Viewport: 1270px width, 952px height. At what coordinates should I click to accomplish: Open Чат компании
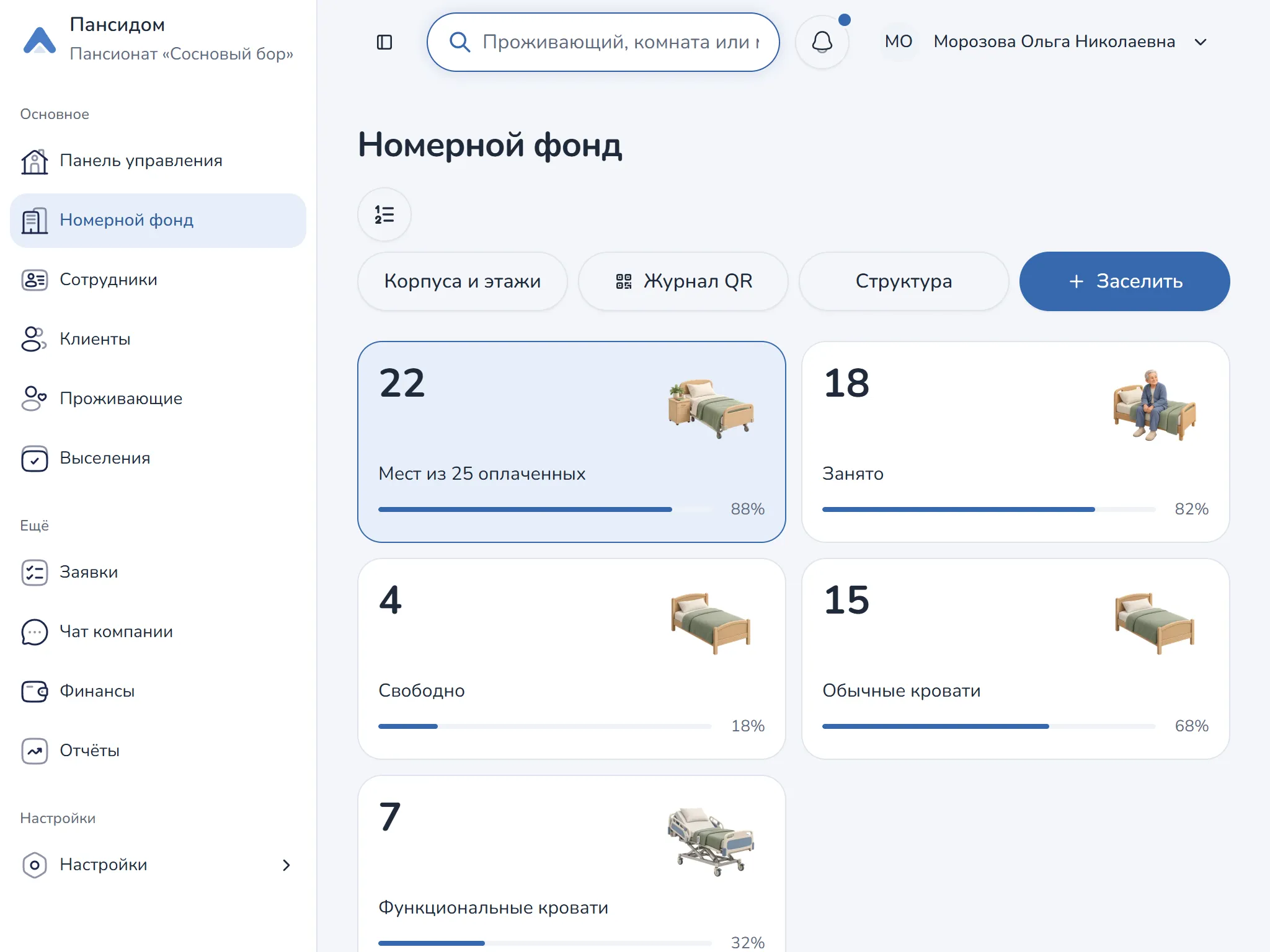pos(158,632)
